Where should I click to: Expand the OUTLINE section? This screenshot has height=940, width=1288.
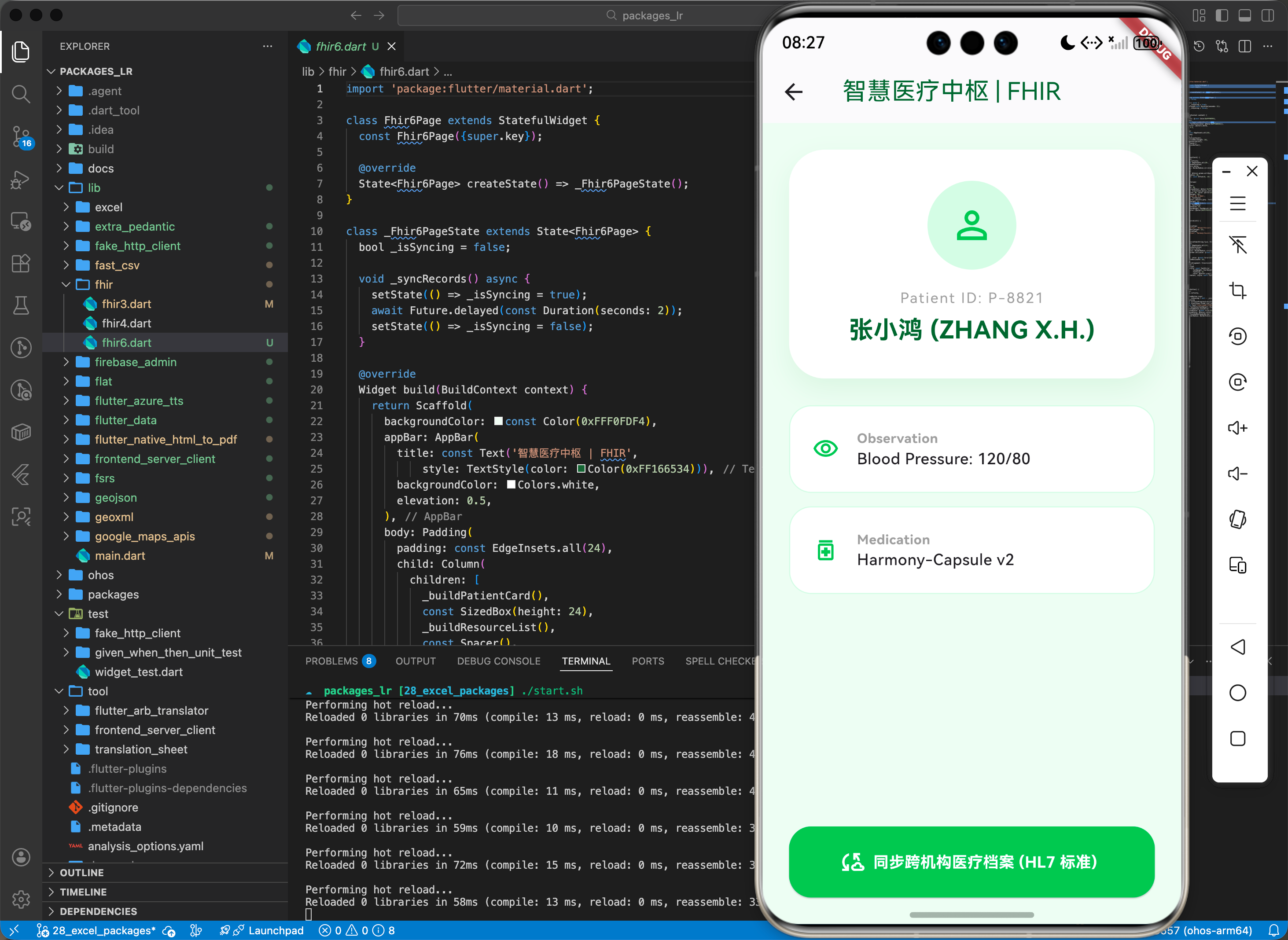pyautogui.click(x=81, y=872)
